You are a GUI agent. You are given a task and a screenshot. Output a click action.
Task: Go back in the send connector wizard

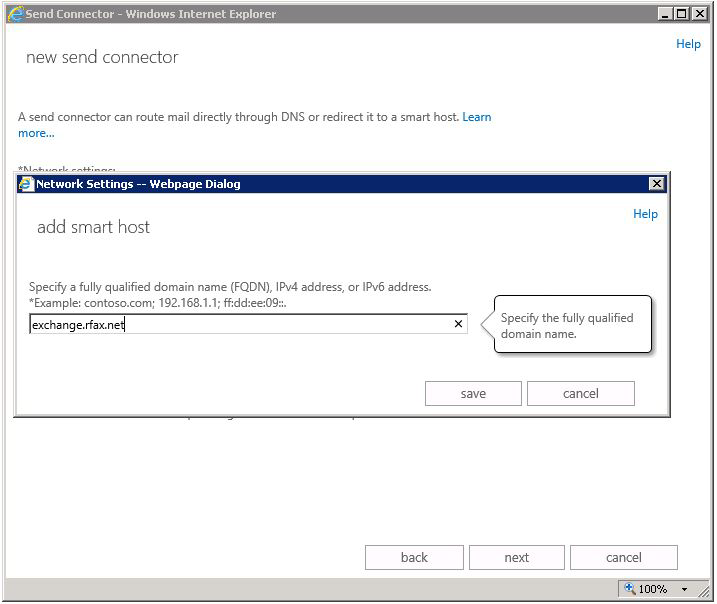[414, 558]
